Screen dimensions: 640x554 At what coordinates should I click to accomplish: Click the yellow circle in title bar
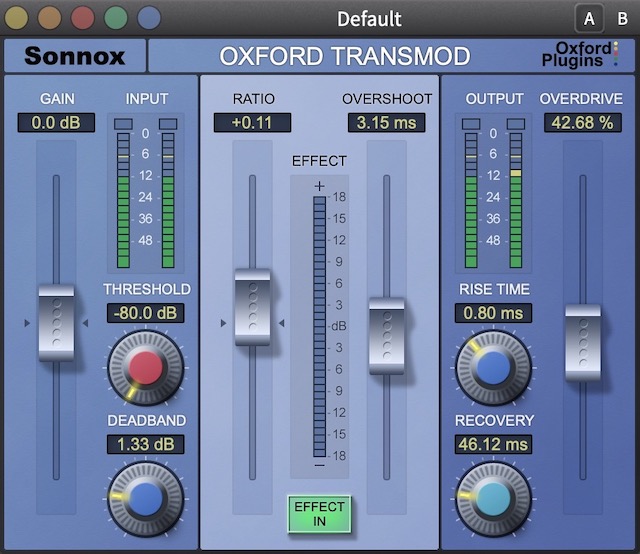tap(16, 17)
